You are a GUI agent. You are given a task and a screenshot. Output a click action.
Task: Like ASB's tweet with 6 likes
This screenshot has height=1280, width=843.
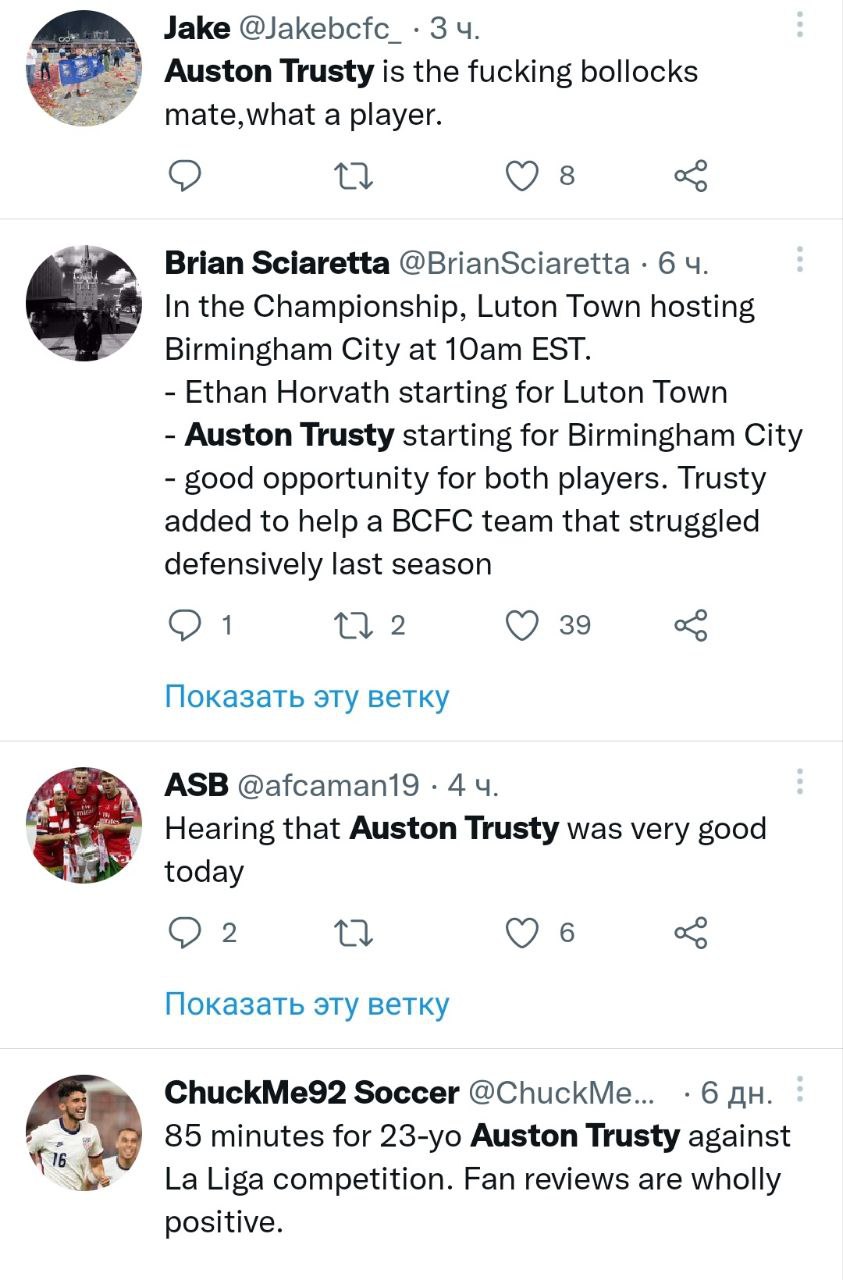coord(521,933)
